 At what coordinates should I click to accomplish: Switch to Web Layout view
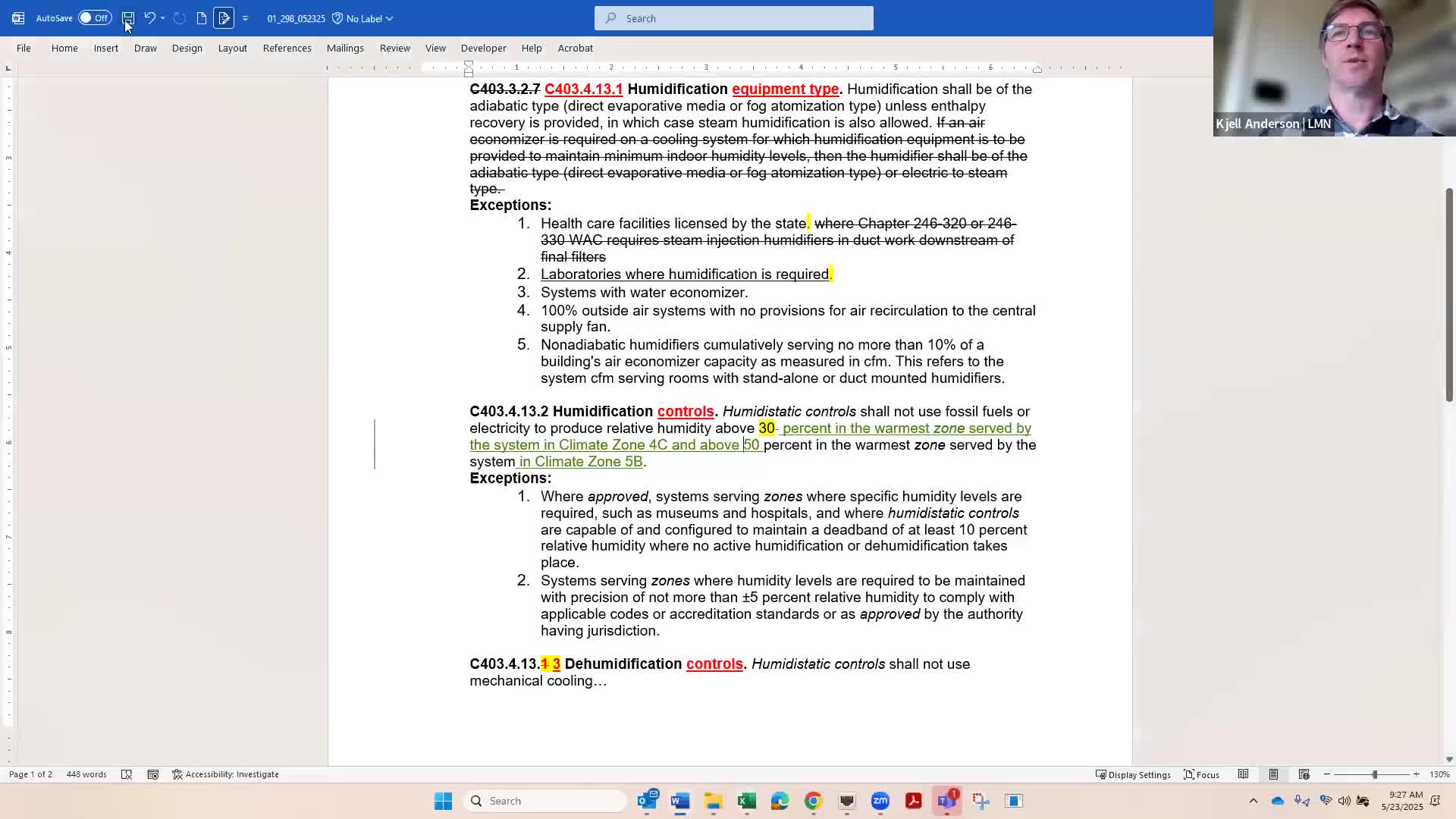[1304, 774]
